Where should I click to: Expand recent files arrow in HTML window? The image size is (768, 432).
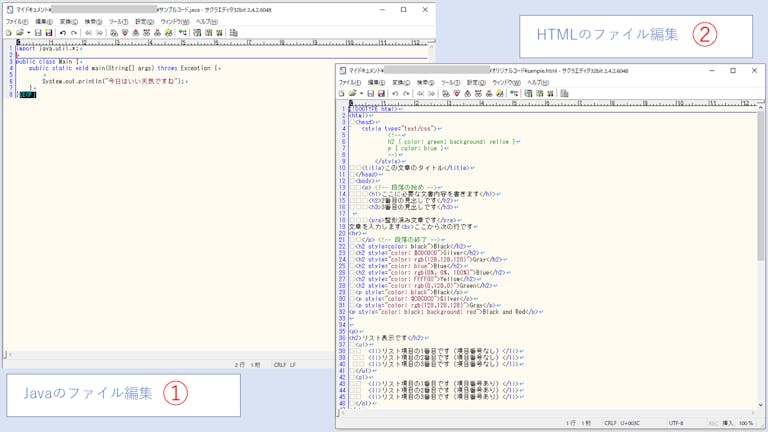[x=361, y=94]
